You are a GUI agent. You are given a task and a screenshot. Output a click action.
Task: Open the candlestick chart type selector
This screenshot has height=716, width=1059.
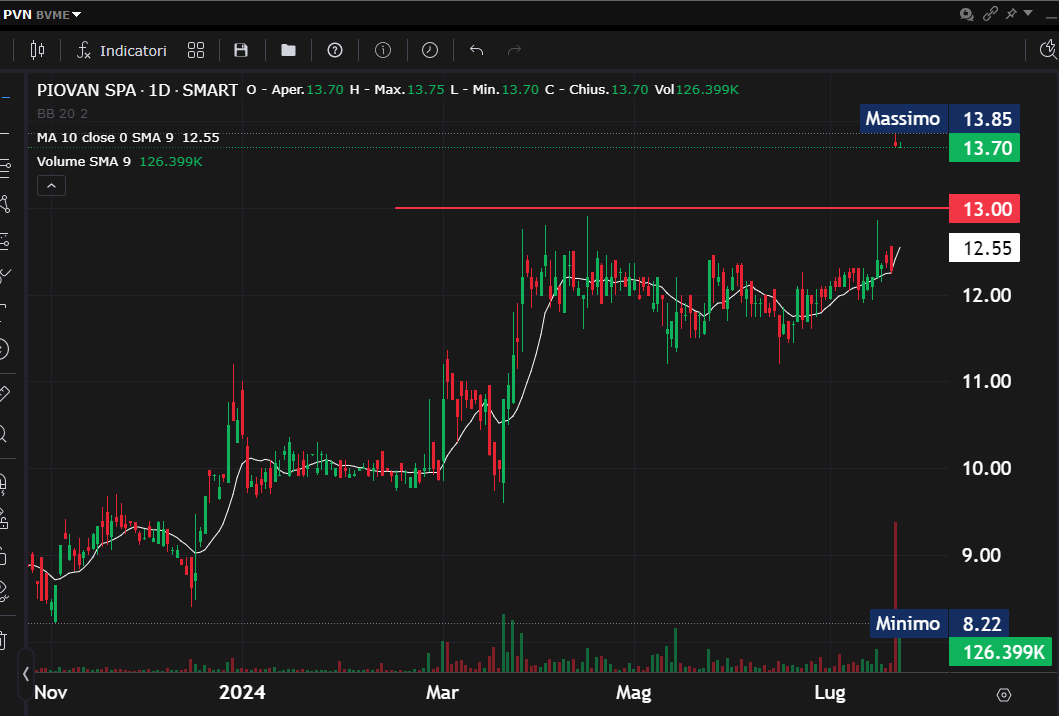[x=38, y=50]
